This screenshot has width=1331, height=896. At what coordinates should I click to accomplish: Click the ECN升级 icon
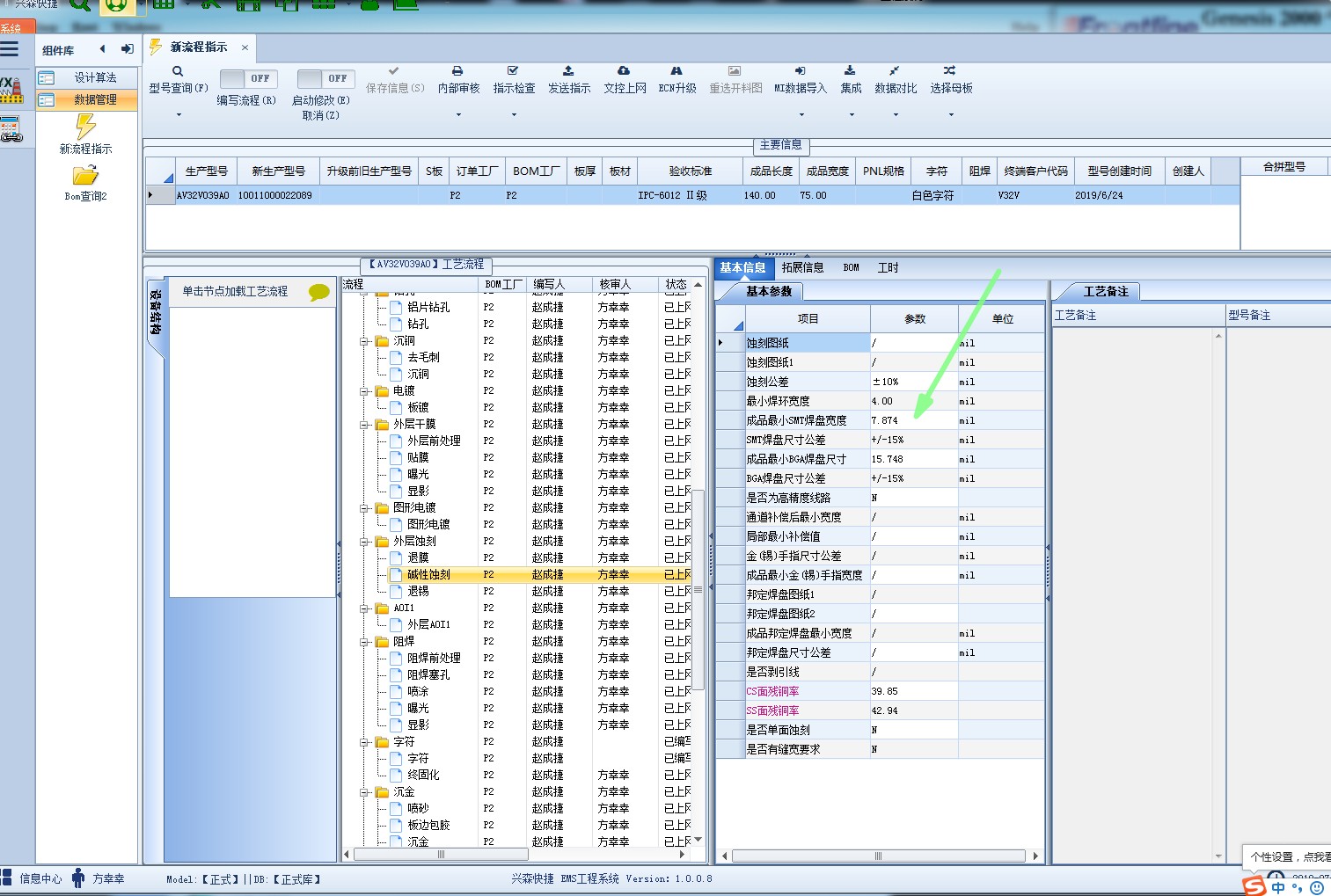click(676, 70)
